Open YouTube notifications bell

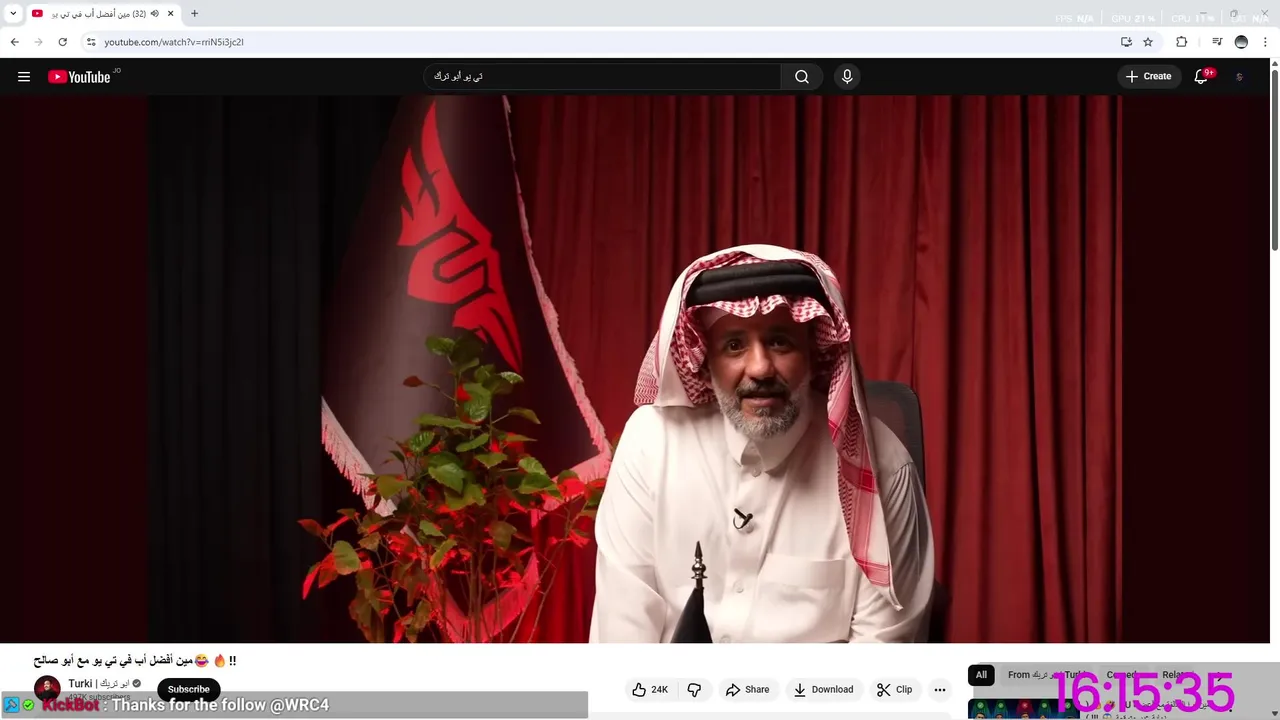(x=1202, y=77)
